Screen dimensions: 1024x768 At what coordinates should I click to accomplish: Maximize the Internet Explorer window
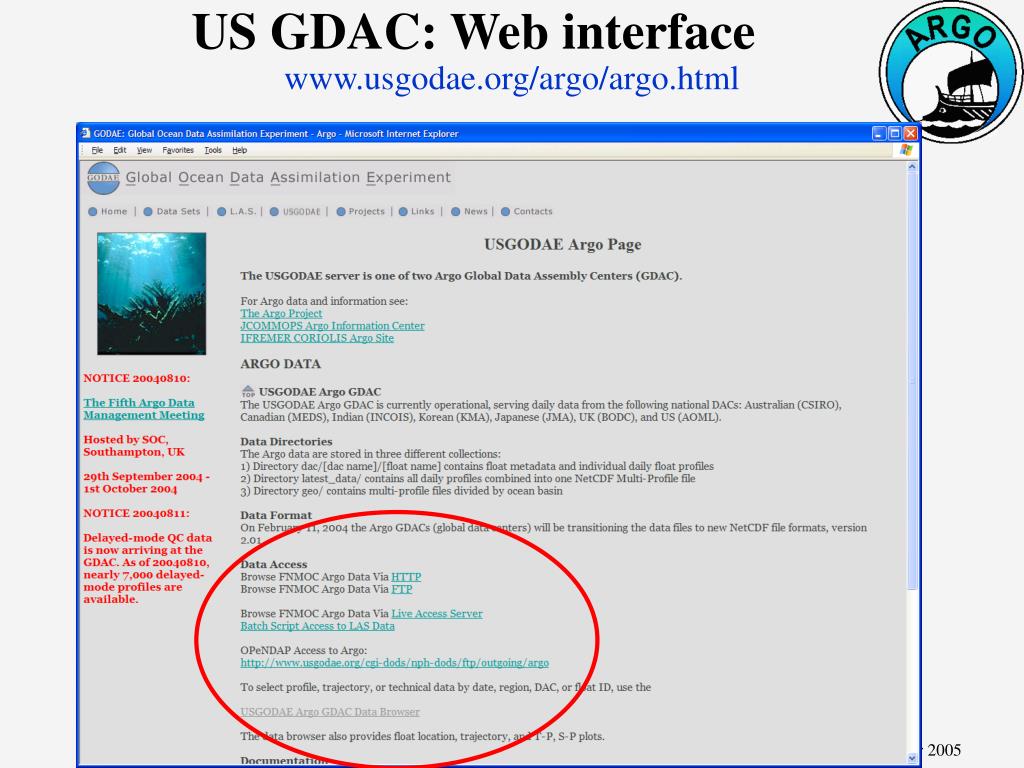895,133
